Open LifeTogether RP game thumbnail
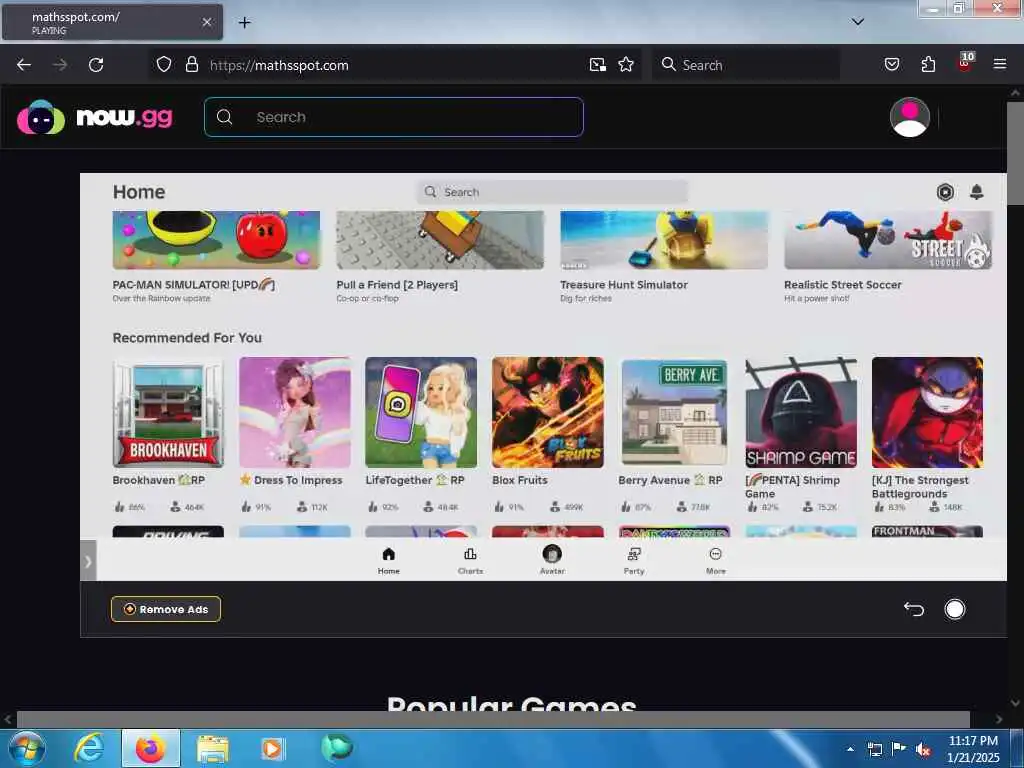This screenshot has width=1024, height=768. pos(421,412)
